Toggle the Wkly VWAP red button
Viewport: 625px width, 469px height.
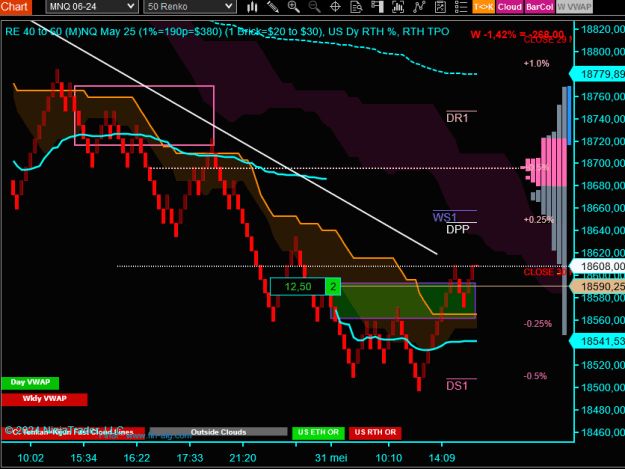[x=44, y=399]
